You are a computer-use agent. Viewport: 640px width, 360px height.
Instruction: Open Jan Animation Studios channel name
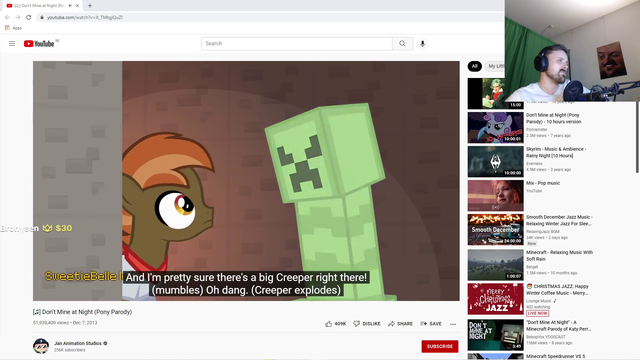coord(78,343)
